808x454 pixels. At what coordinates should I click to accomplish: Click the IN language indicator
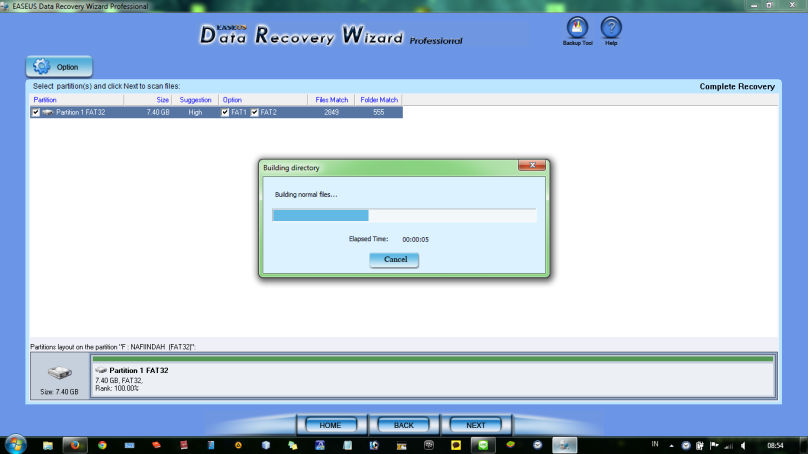(655, 444)
